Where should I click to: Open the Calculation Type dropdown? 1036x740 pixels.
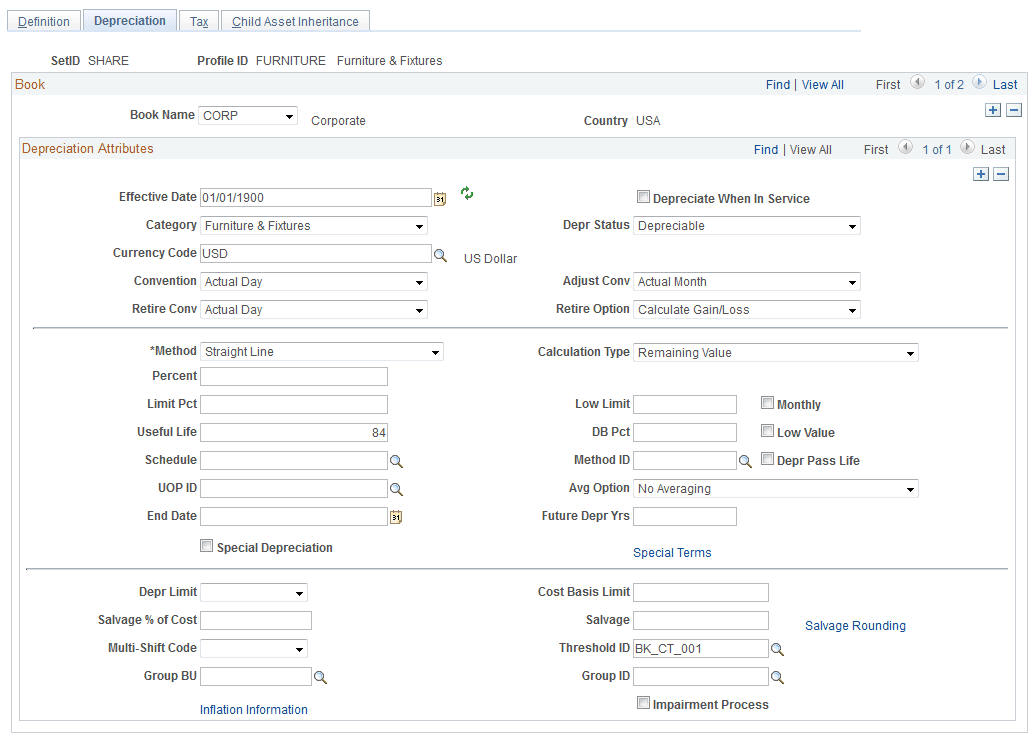(x=776, y=352)
